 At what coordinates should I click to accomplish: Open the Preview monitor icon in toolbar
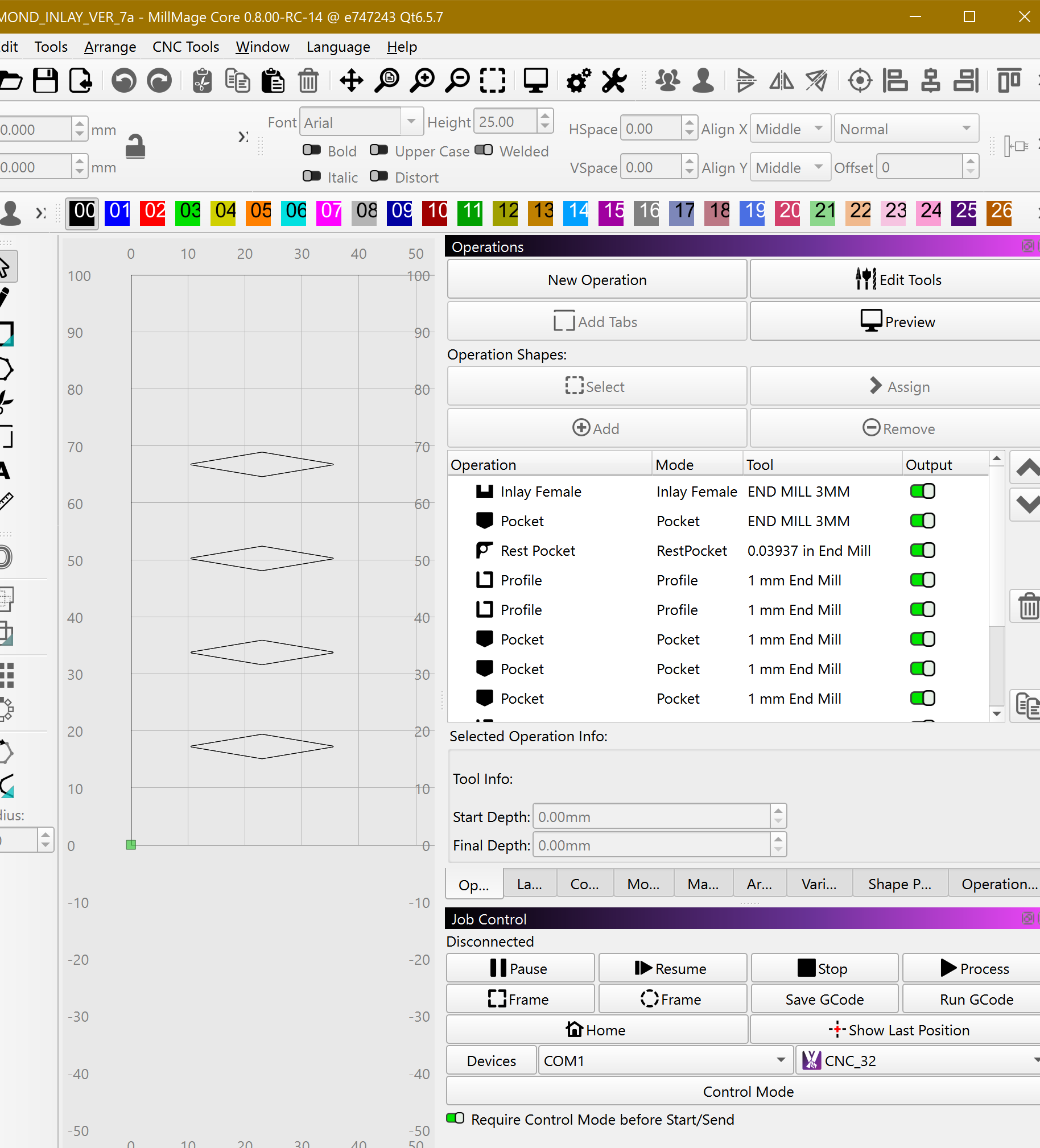click(x=535, y=80)
